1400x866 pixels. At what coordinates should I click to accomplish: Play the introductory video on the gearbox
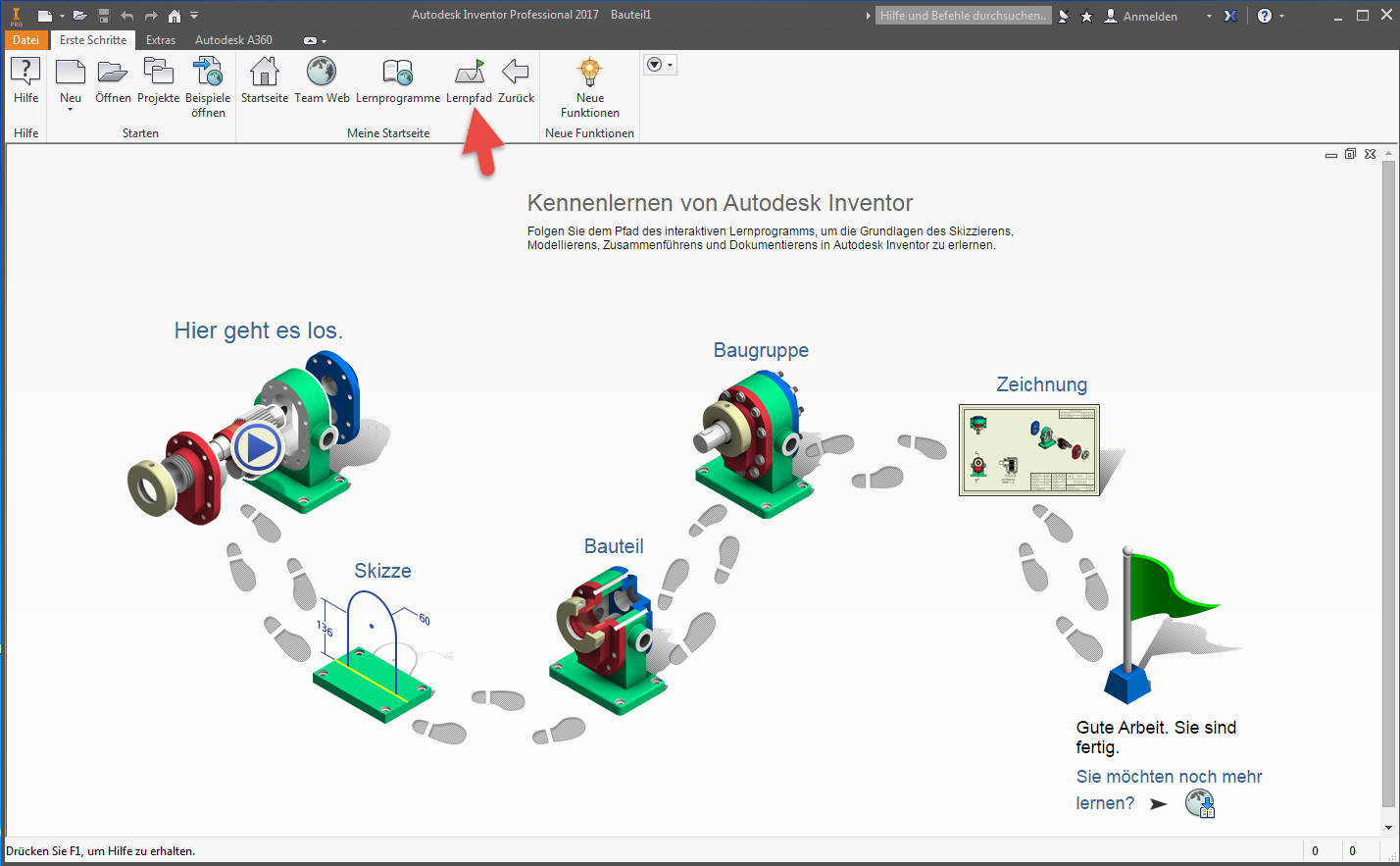coord(260,447)
